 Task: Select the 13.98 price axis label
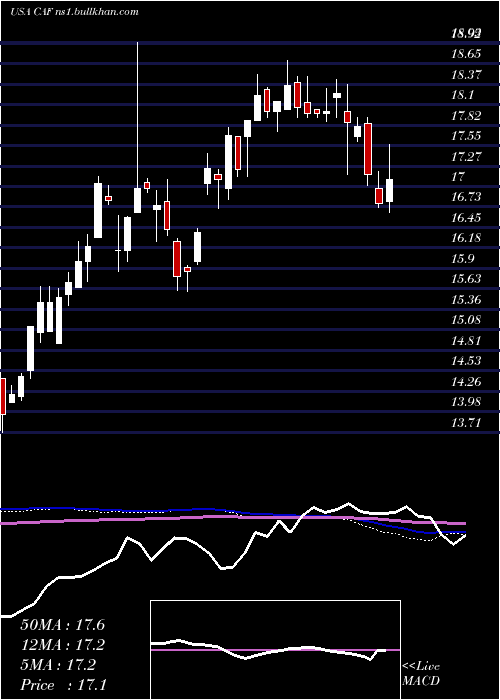coord(466,401)
